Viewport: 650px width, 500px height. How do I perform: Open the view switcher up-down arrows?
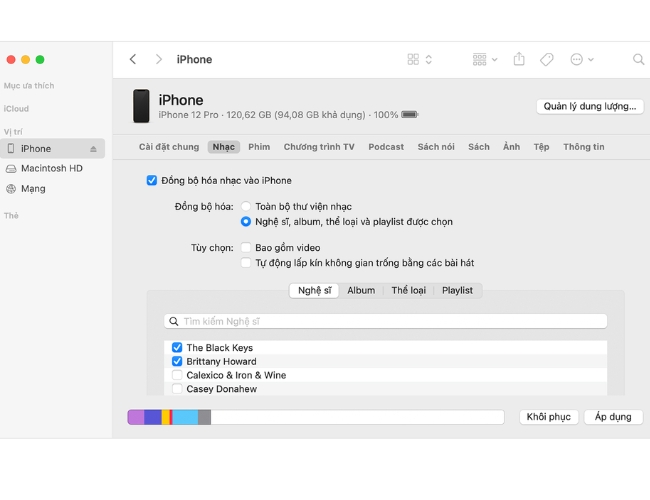click(429, 59)
